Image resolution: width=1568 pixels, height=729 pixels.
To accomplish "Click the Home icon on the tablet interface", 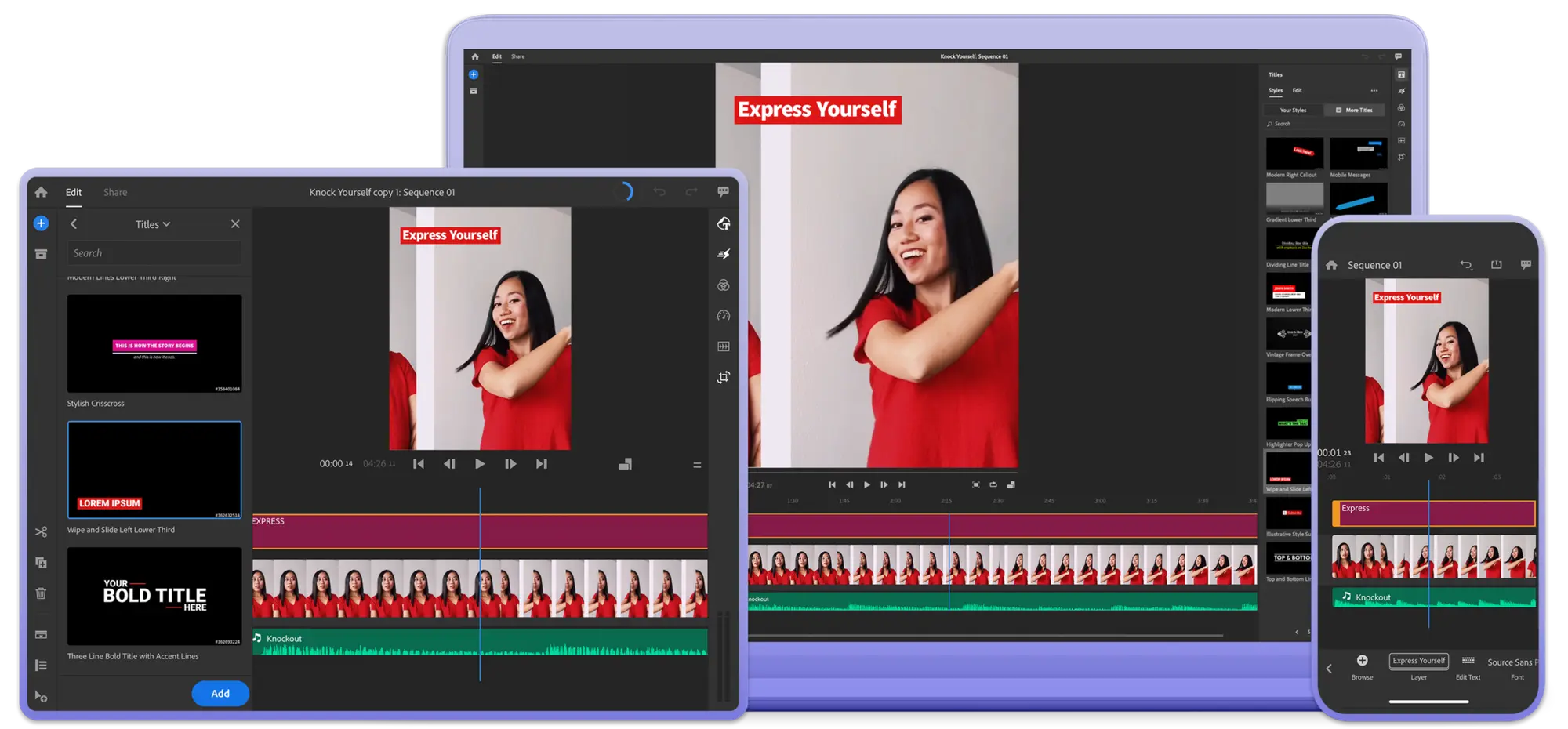I will tap(41, 191).
